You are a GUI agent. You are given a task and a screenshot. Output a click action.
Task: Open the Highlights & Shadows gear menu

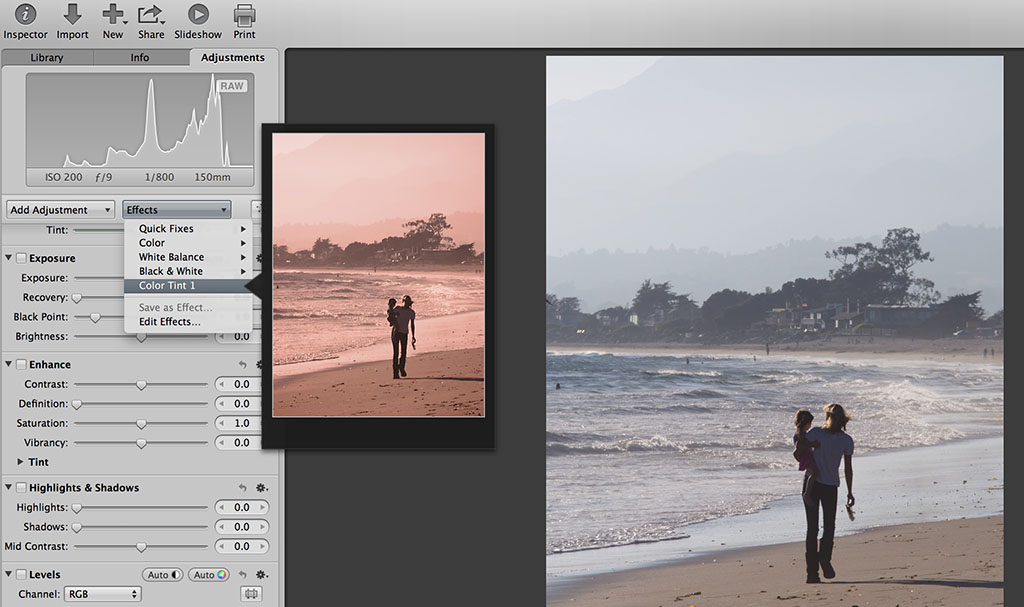(262, 488)
